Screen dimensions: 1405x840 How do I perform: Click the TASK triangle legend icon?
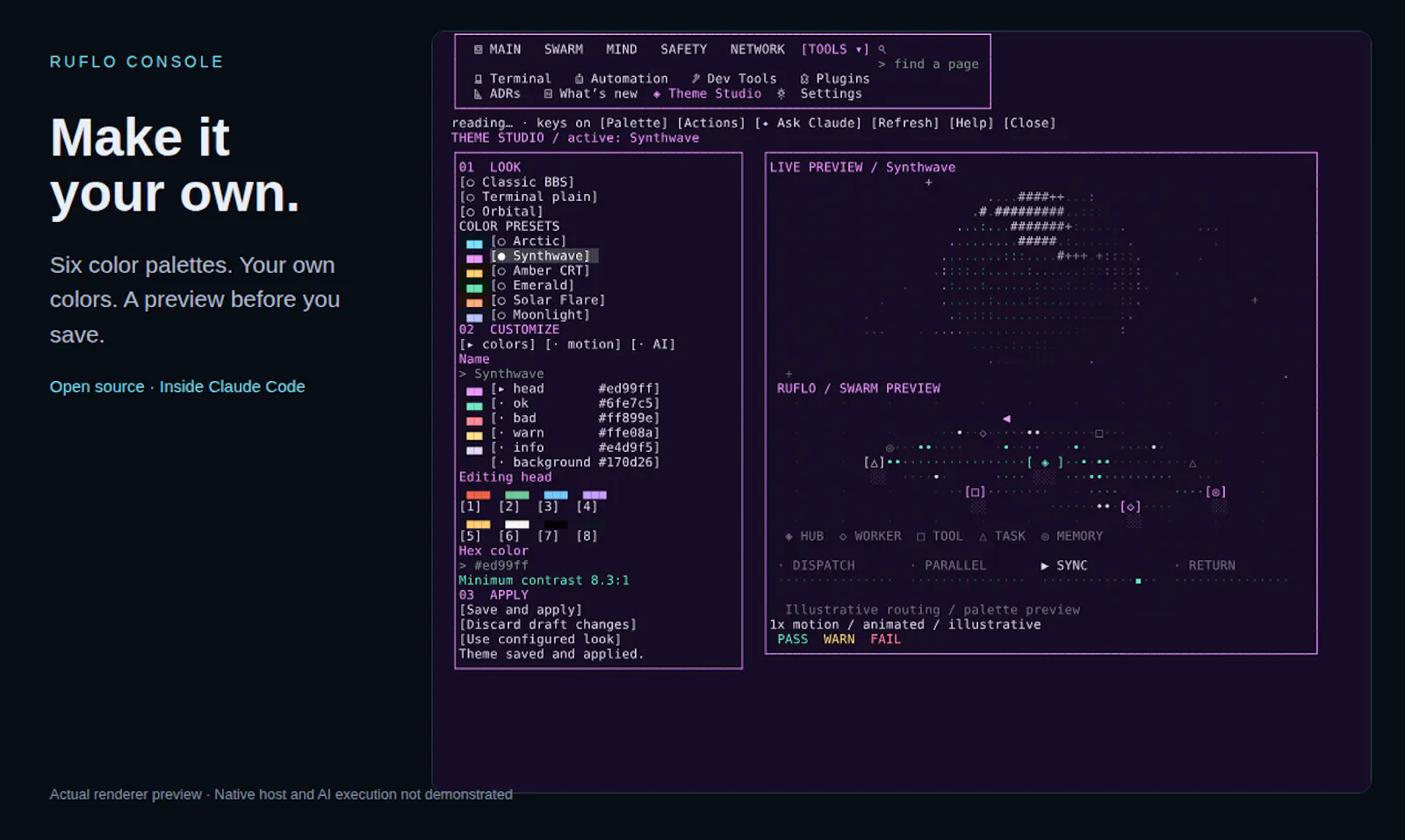[983, 536]
